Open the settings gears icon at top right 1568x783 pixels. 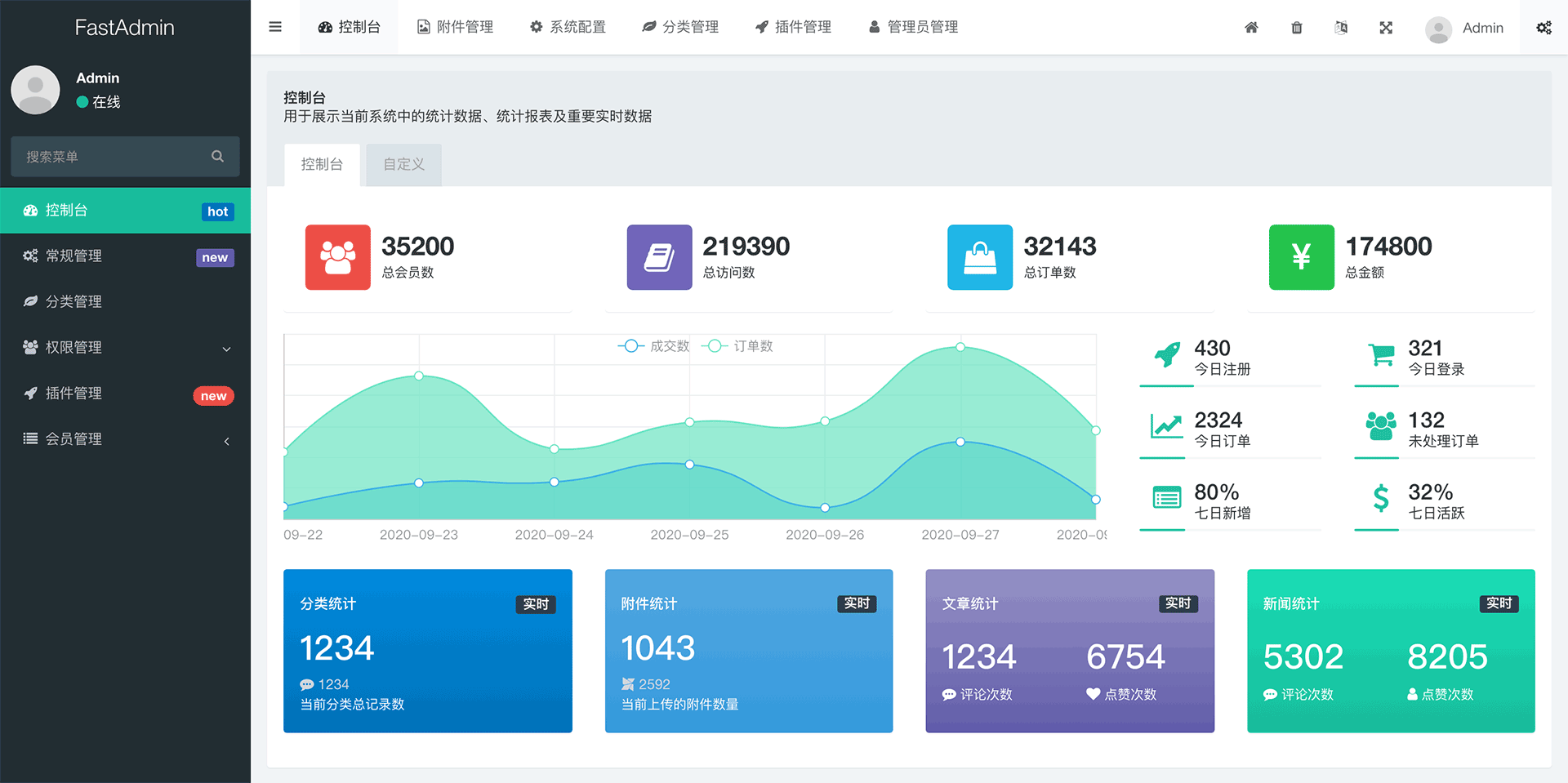click(1543, 28)
